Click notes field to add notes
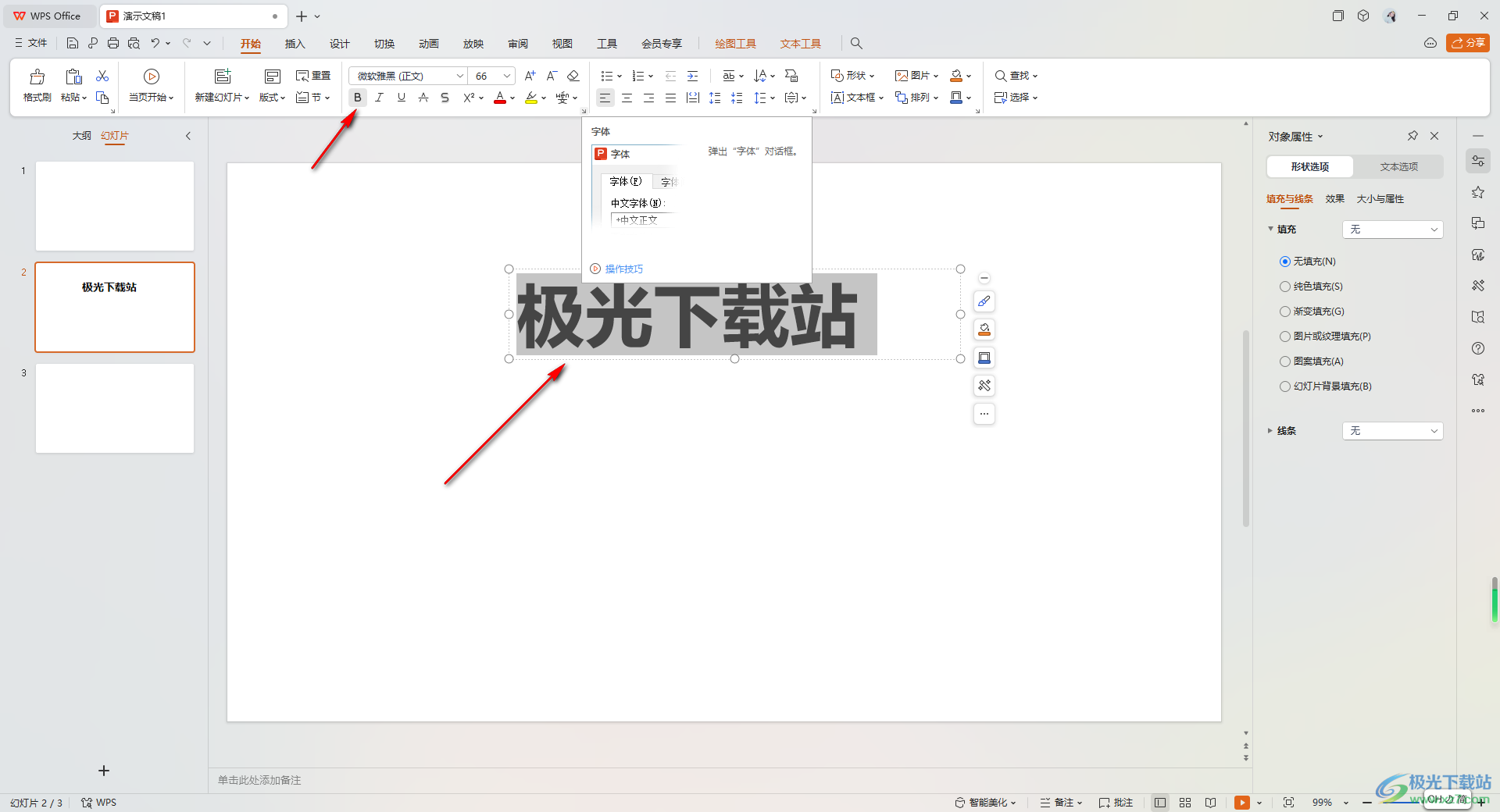This screenshot has height=812, width=1500. coord(259,780)
